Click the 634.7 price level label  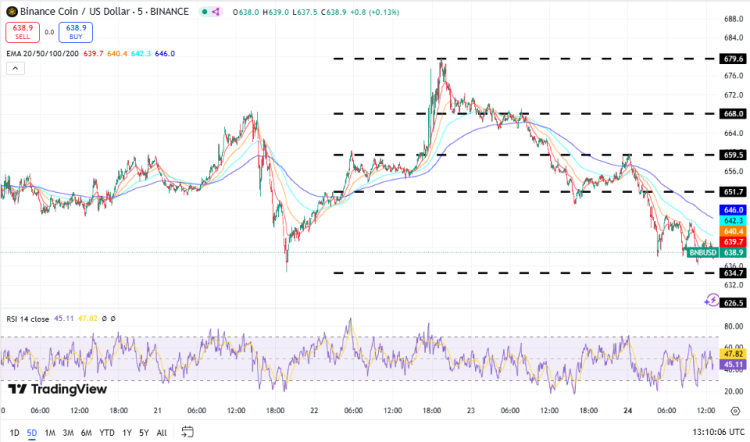[733, 273]
